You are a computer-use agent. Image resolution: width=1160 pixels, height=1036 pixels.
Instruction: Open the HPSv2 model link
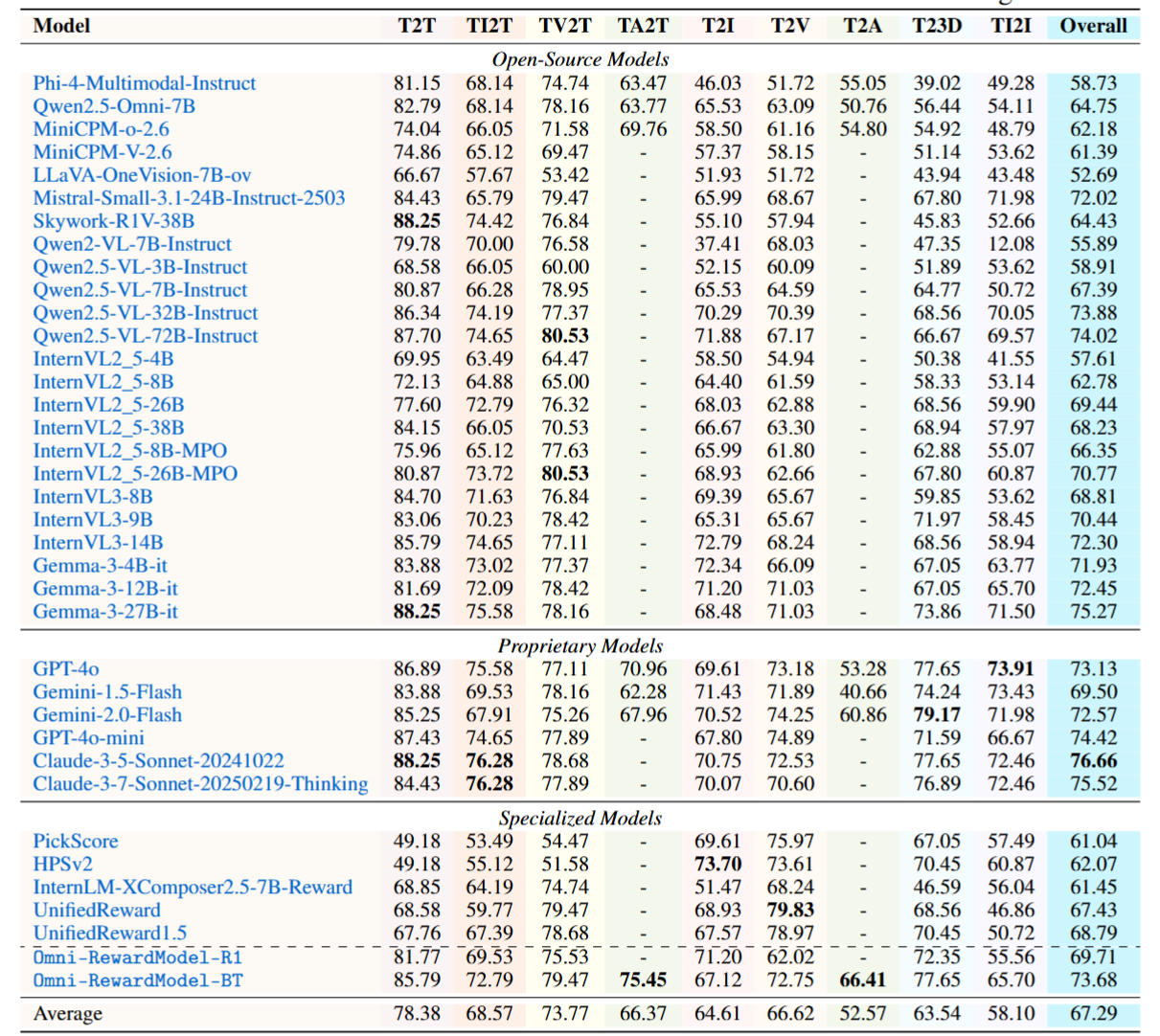click(63, 865)
